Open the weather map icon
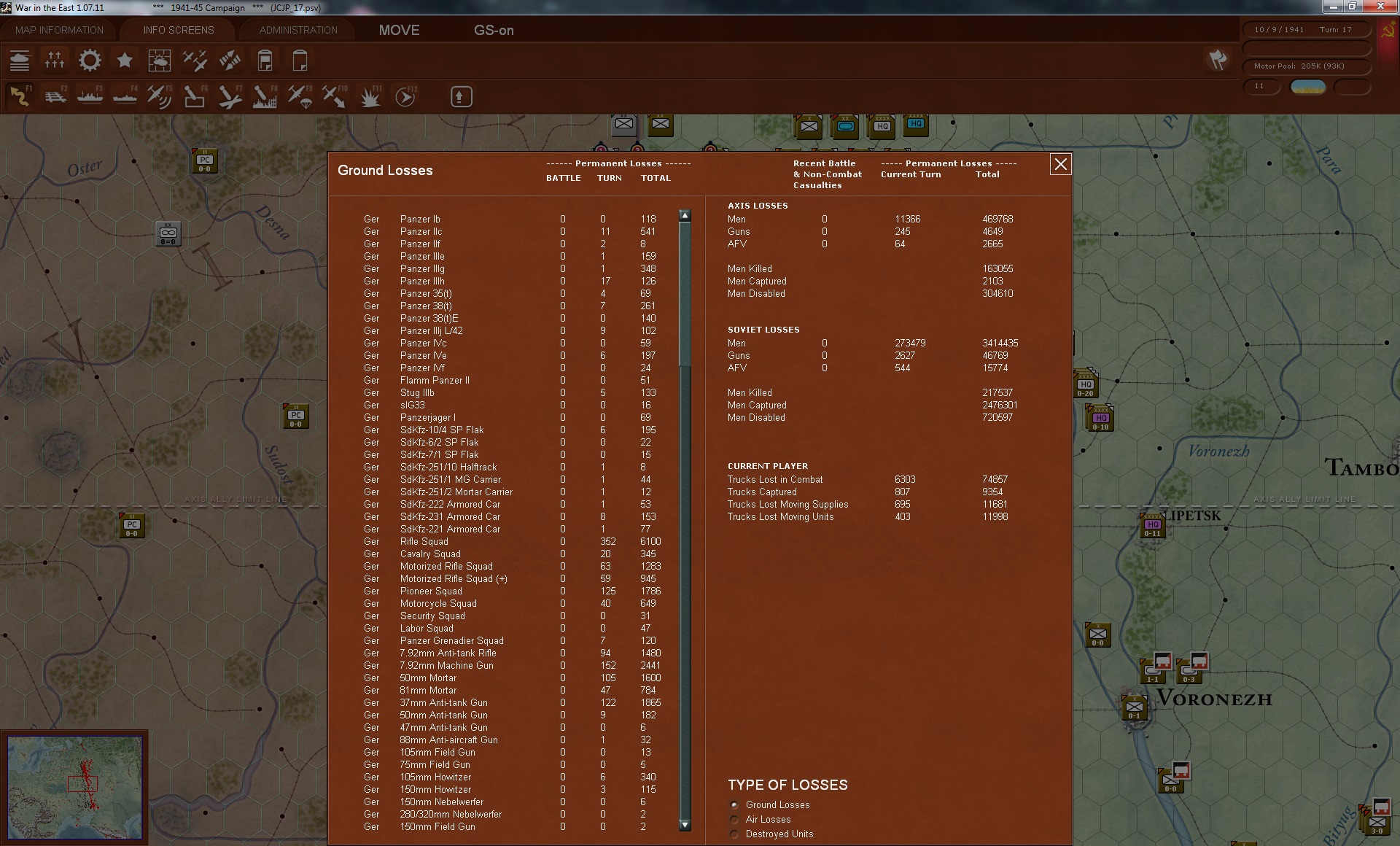Viewport: 1400px width, 846px height. pos(160,61)
